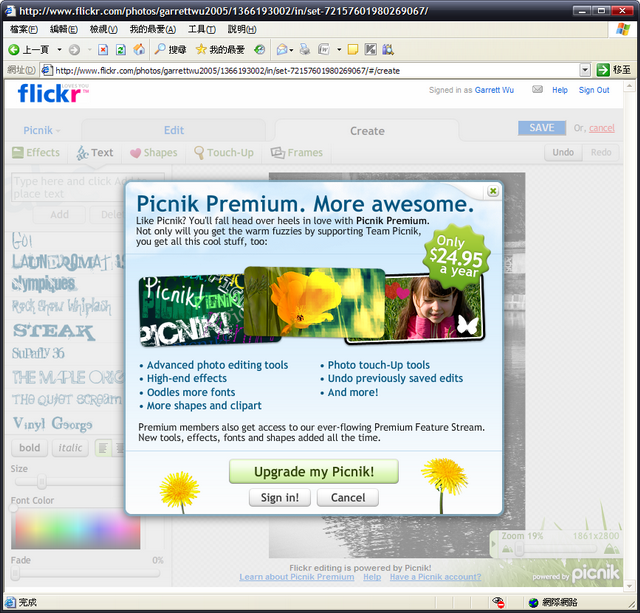Open Learn about Picnik Premium link
Viewport: 640px width, 613px height.
click(x=297, y=577)
